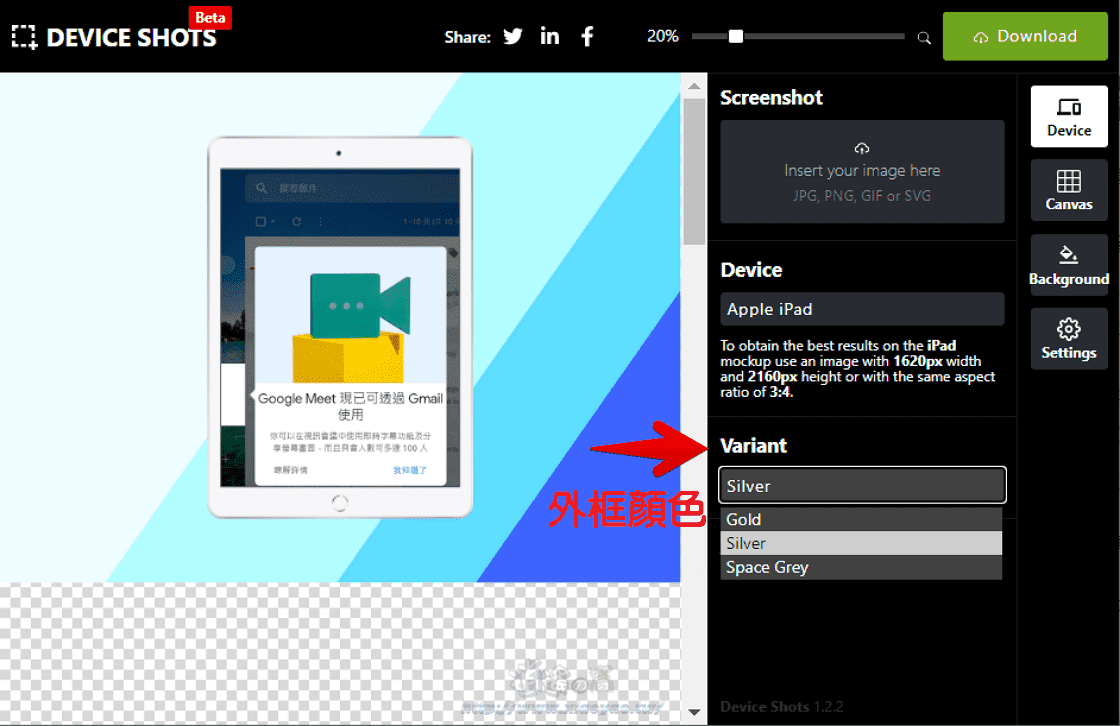Share on Twitter via the bird icon
The height and width of the screenshot is (726, 1120).
coord(513,36)
